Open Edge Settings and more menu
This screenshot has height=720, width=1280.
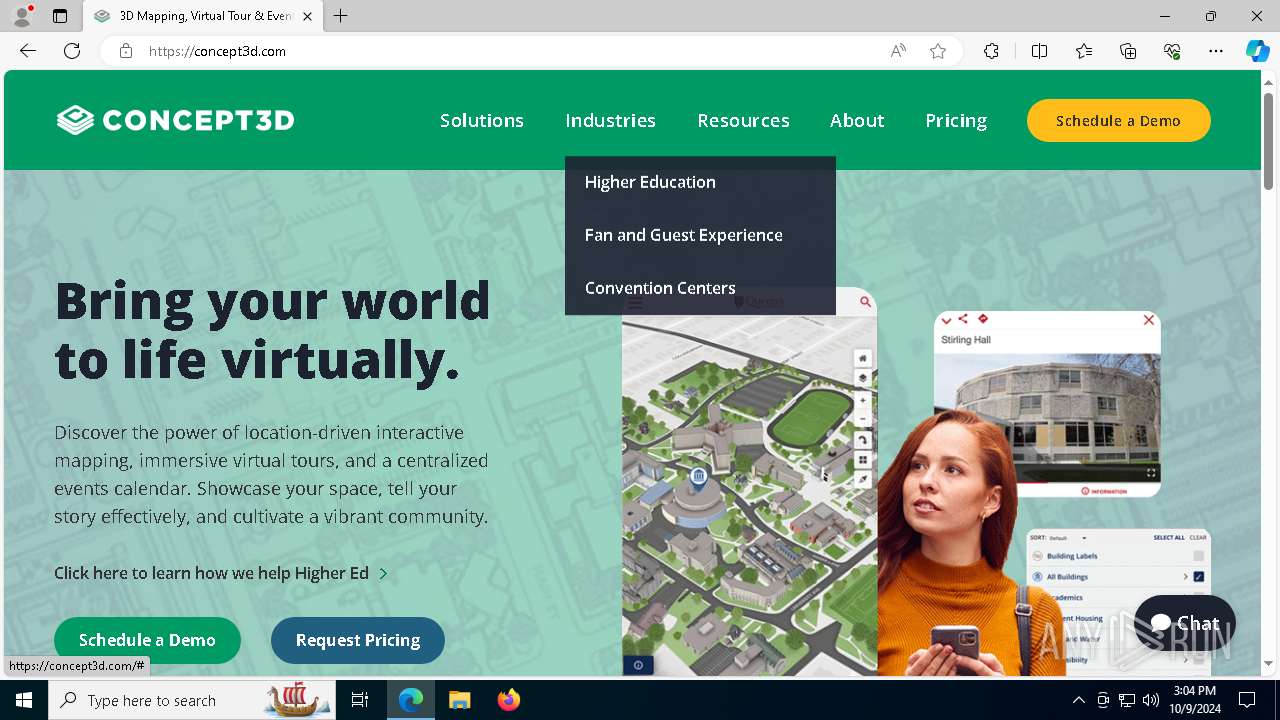(1216, 51)
